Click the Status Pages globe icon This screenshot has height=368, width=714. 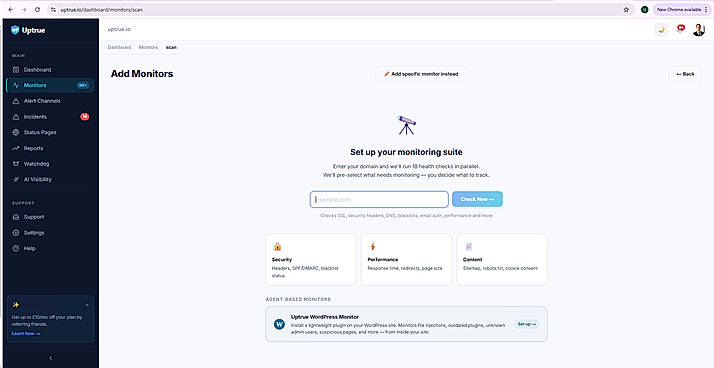(16, 133)
